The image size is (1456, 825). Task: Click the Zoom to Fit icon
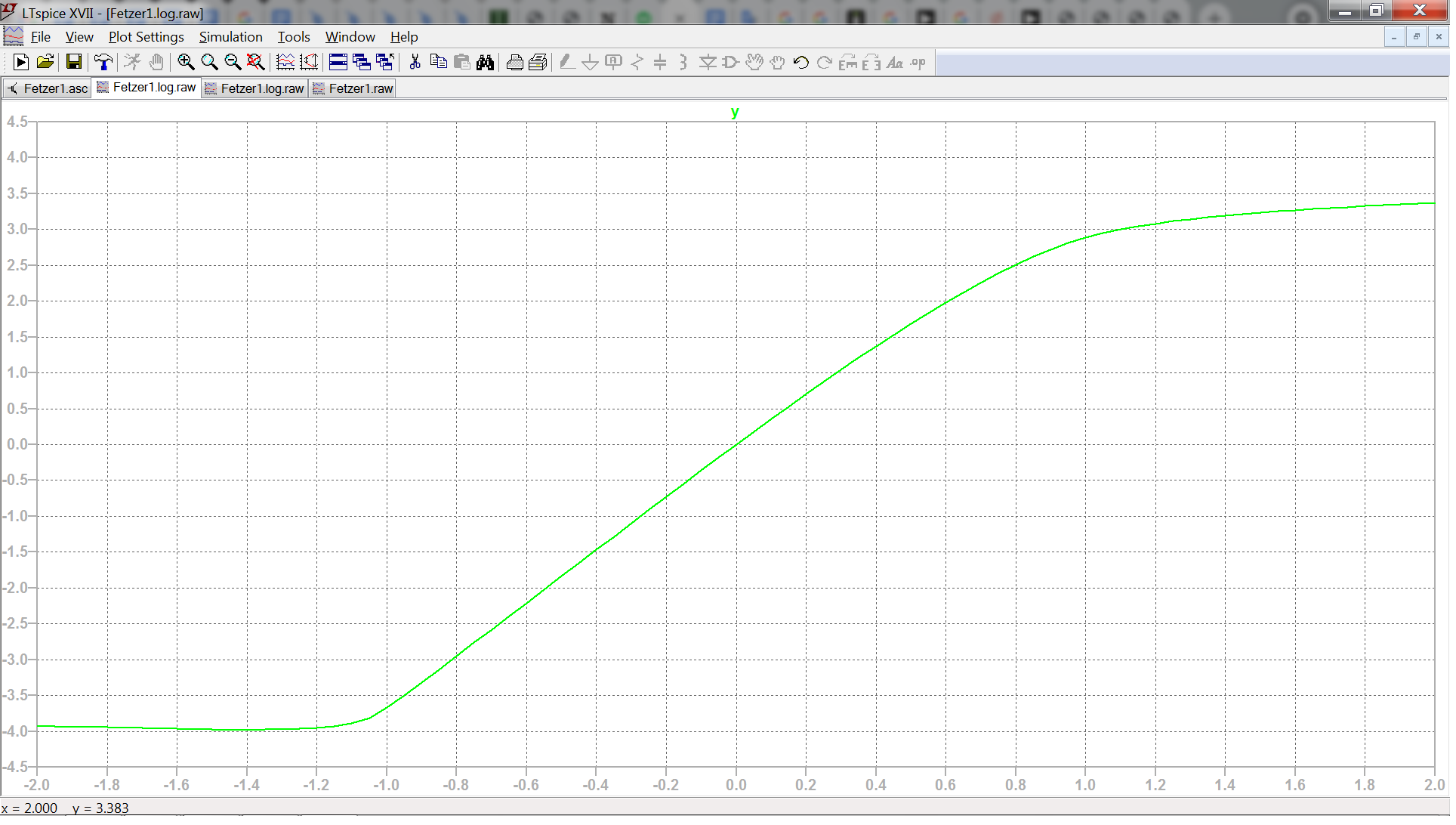tap(256, 63)
